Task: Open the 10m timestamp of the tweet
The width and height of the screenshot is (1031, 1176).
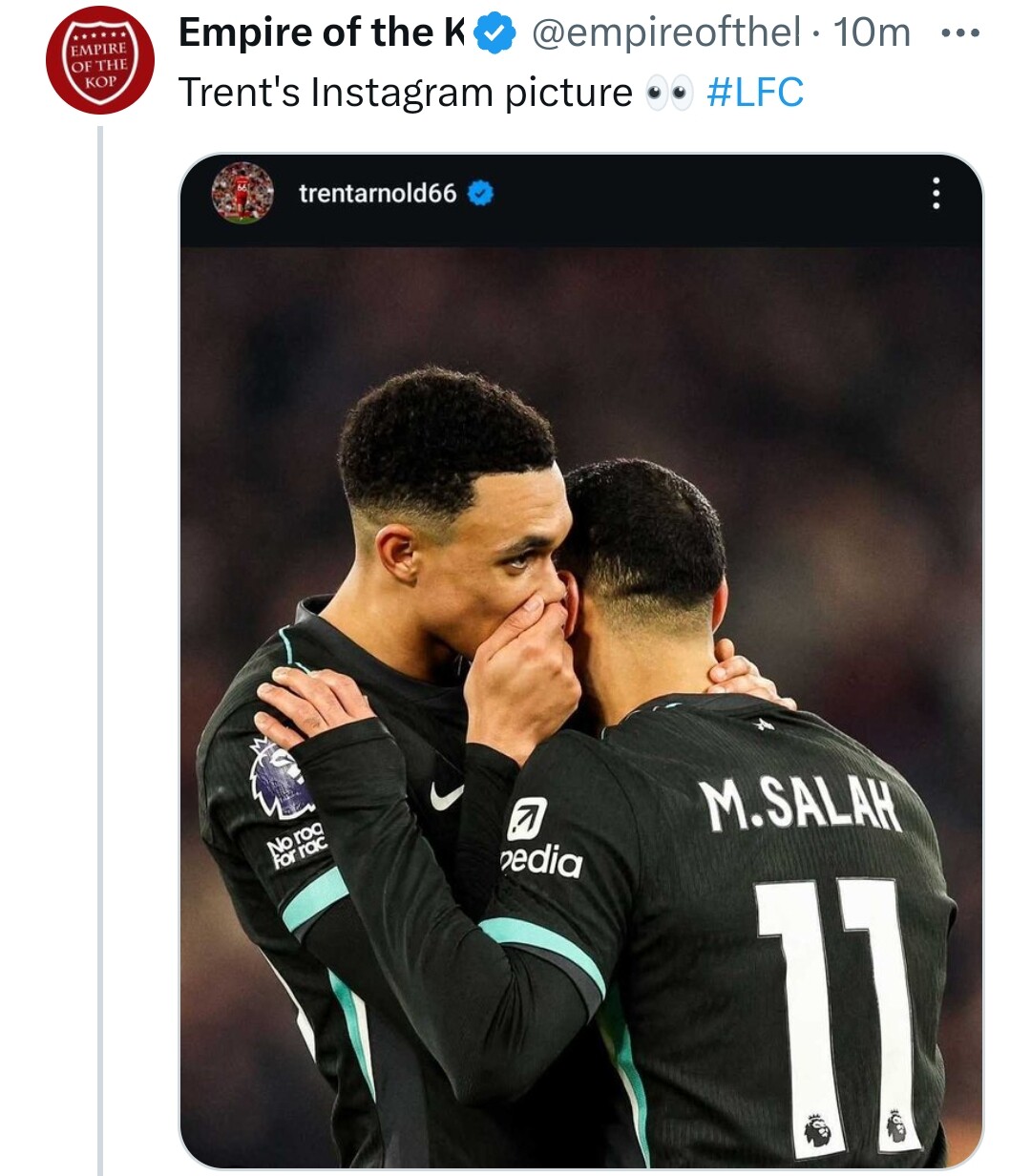Action: pyautogui.click(x=872, y=33)
